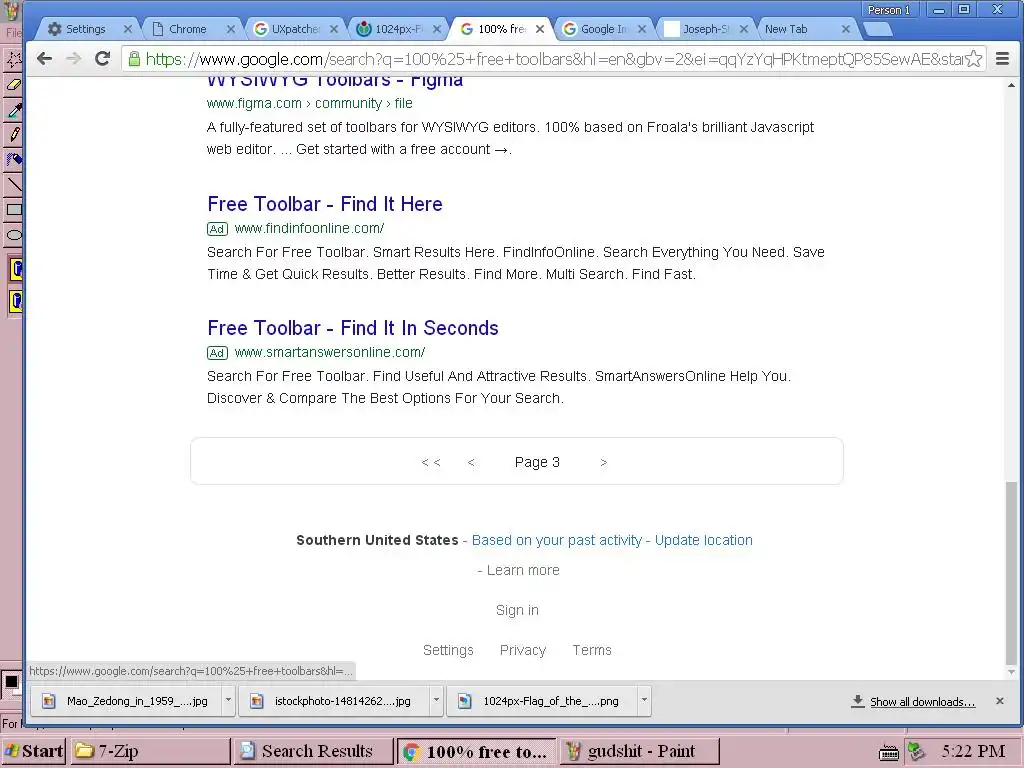Open the Terms footer link

click(x=592, y=650)
